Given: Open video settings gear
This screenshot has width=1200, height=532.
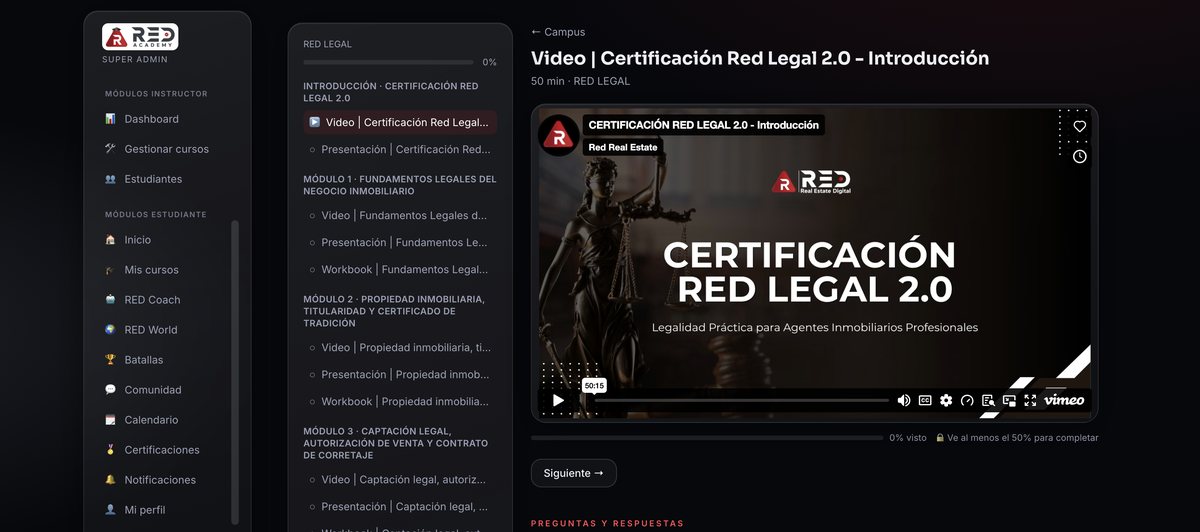Looking at the screenshot, I should [x=946, y=400].
